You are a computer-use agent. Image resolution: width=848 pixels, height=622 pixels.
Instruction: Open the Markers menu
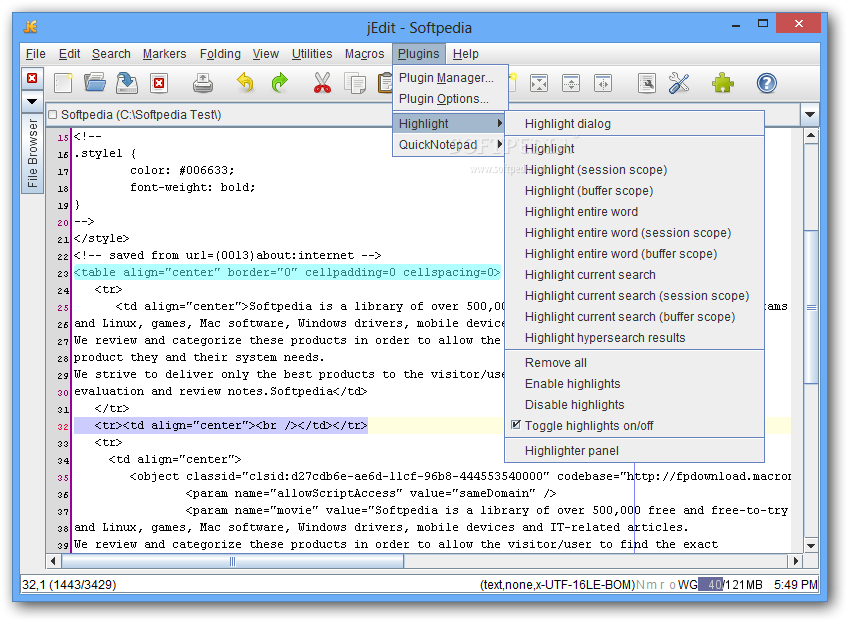(164, 54)
